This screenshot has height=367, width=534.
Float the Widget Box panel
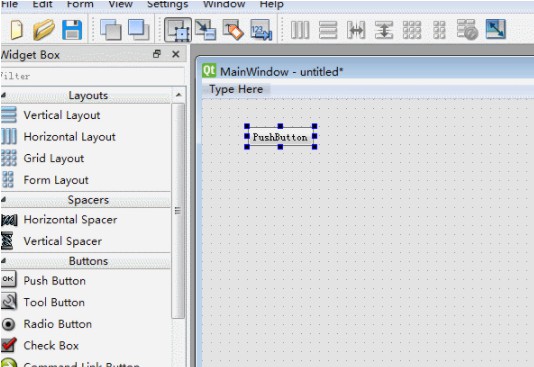coord(157,54)
